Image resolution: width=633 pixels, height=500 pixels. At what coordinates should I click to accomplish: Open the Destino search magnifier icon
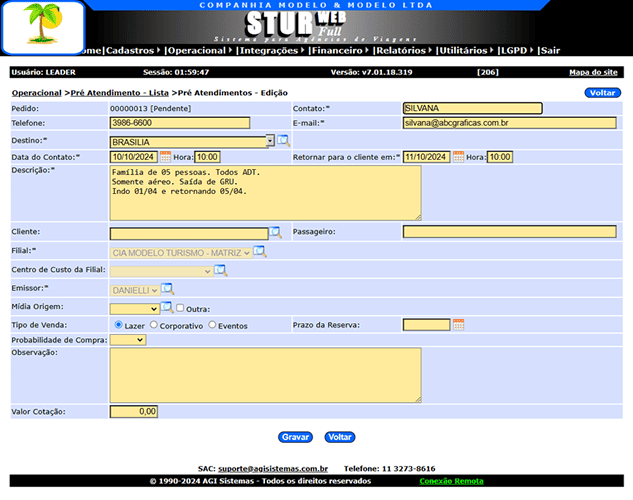(283, 140)
